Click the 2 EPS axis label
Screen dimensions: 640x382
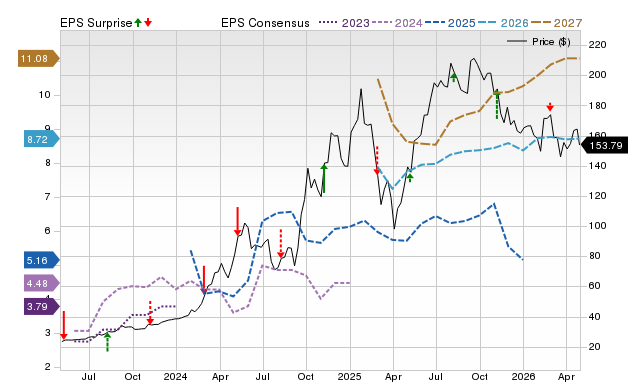pos(47,366)
